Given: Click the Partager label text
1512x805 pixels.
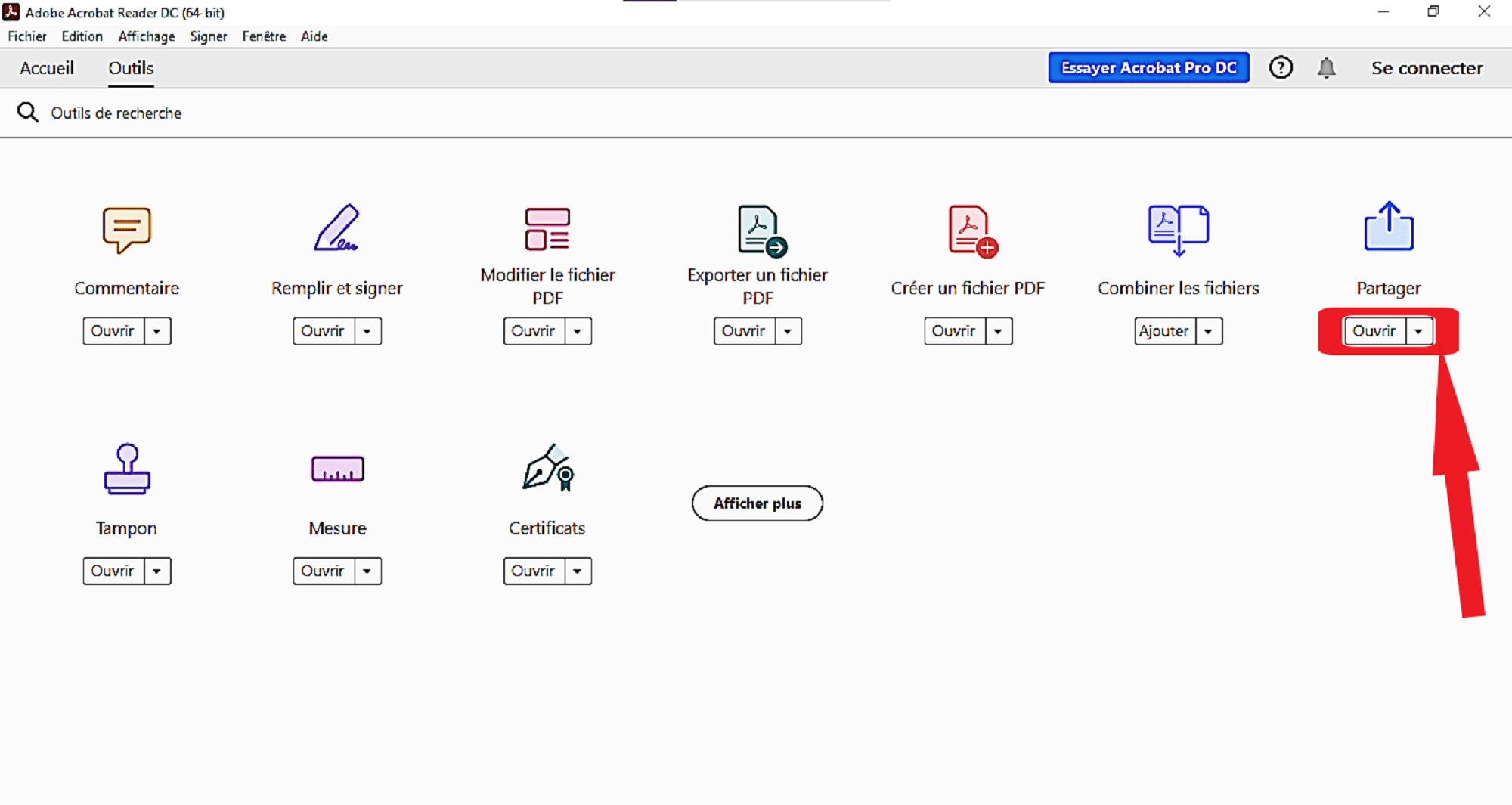Looking at the screenshot, I should tap(1389, 289).
